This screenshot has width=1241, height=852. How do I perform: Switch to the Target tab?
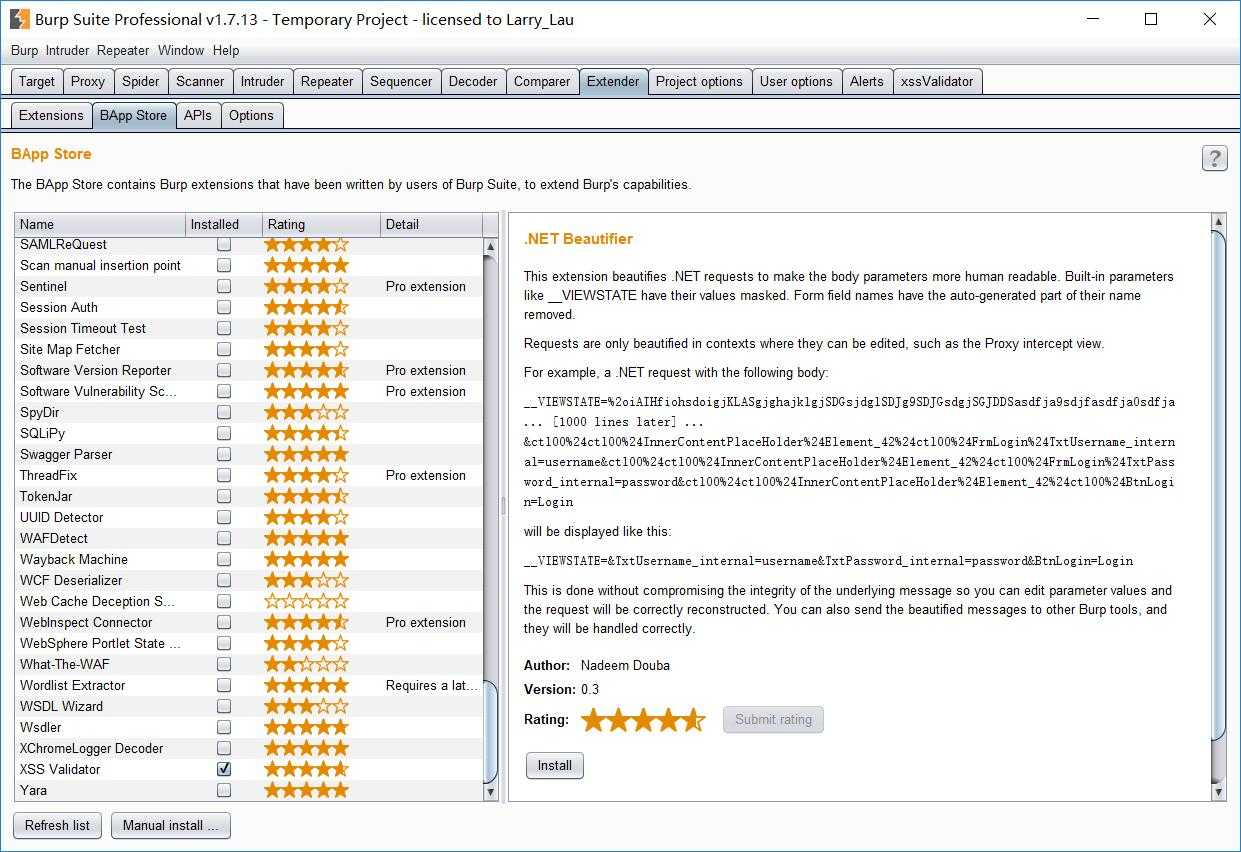(37, 81)
